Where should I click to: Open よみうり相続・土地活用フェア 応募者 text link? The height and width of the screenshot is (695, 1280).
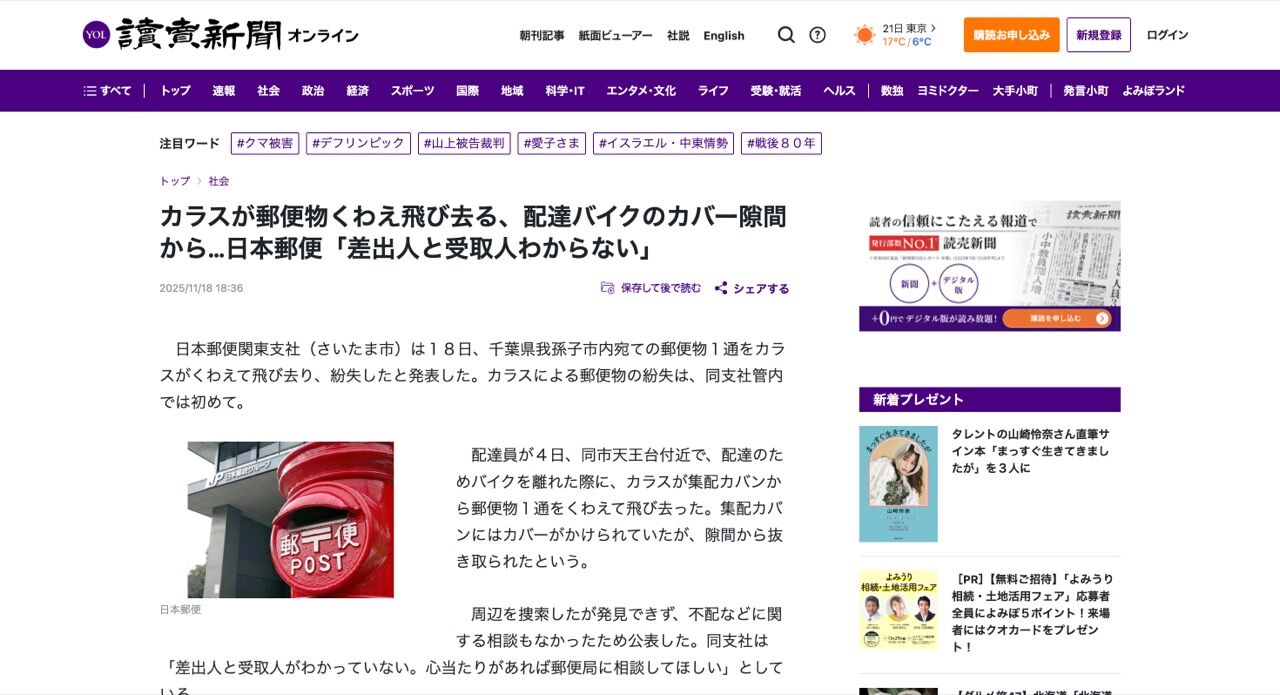click(x=1035, y=612)
